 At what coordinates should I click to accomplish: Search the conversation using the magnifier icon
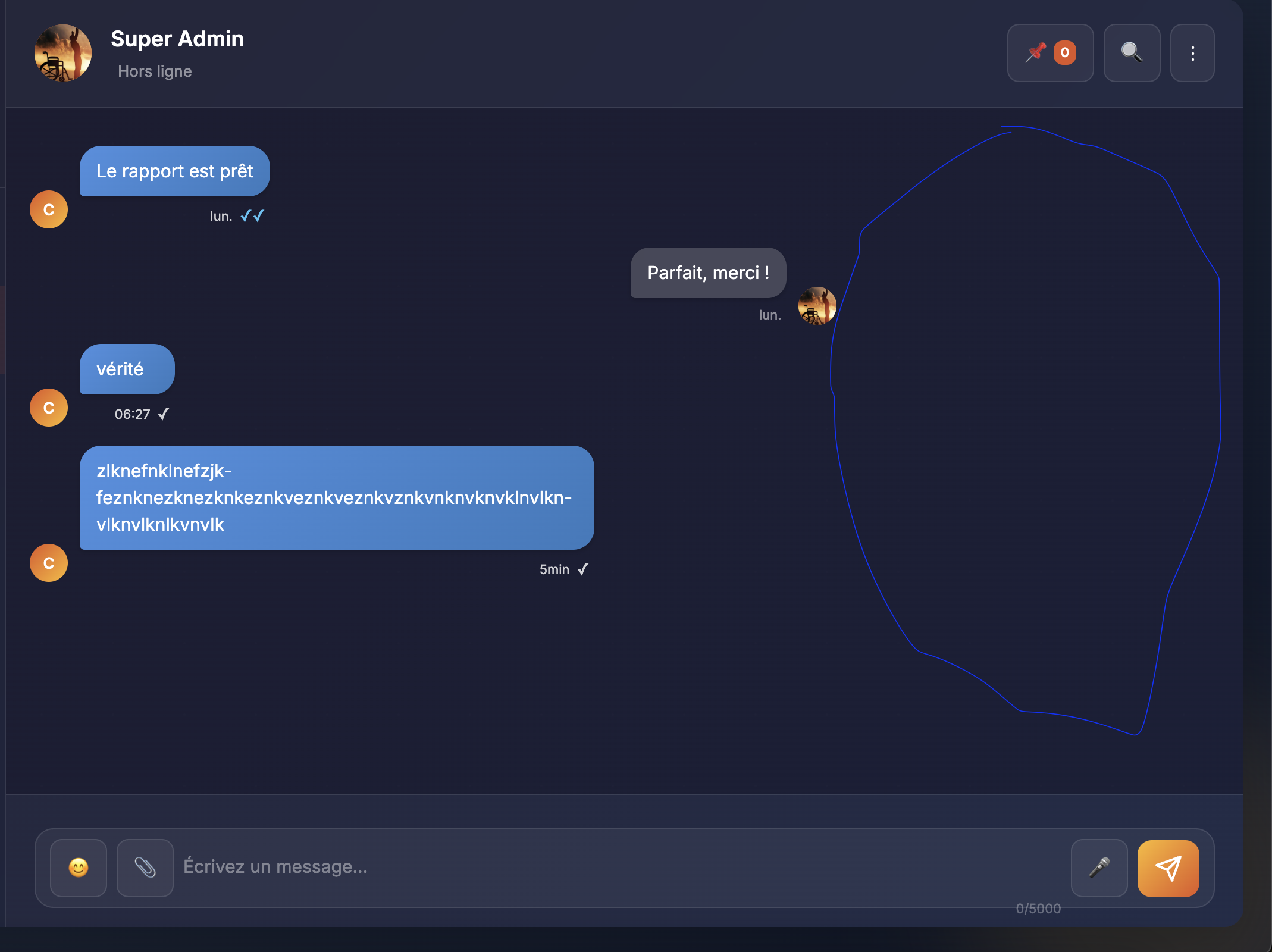1132,53
